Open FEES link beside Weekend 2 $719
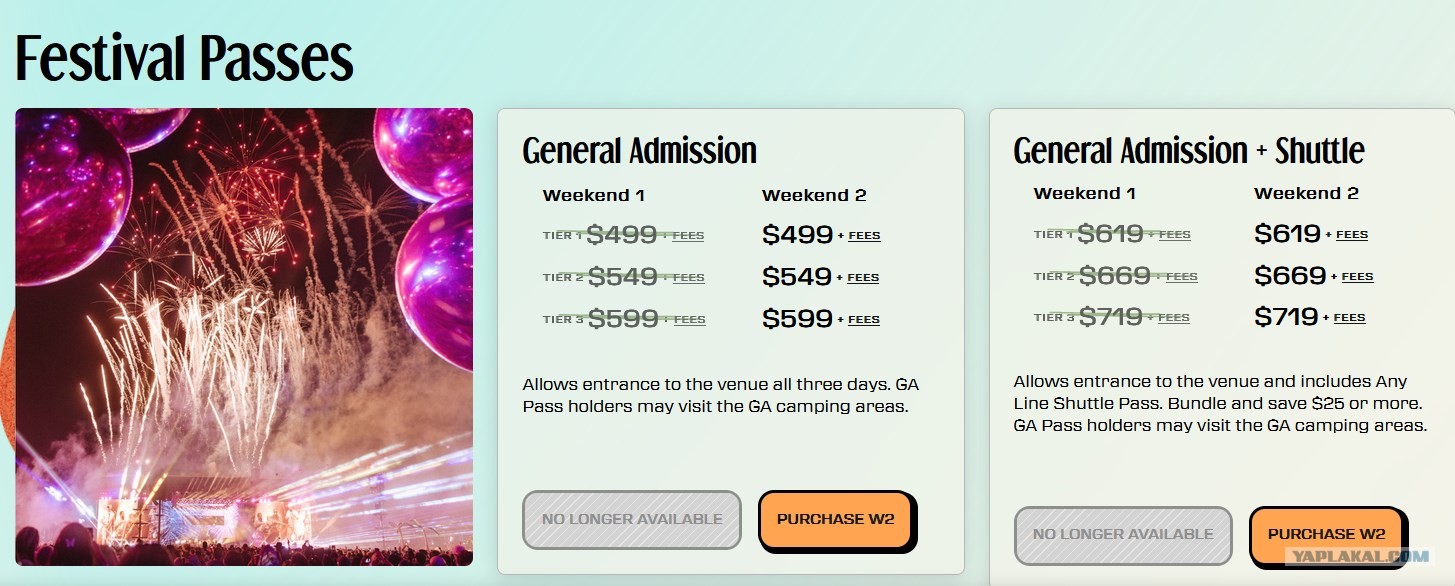 click(x=1349, y=318)
